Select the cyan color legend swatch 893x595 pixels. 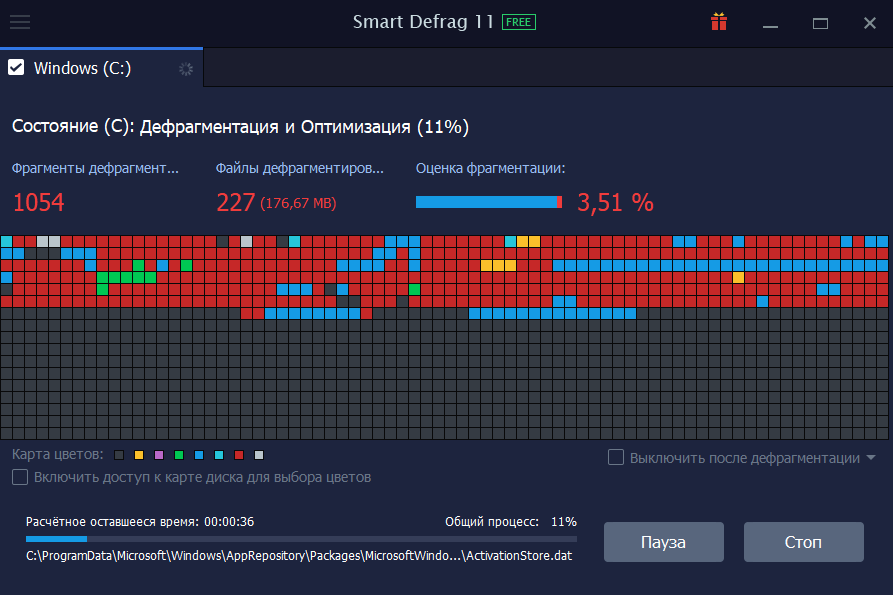[219, 455]
